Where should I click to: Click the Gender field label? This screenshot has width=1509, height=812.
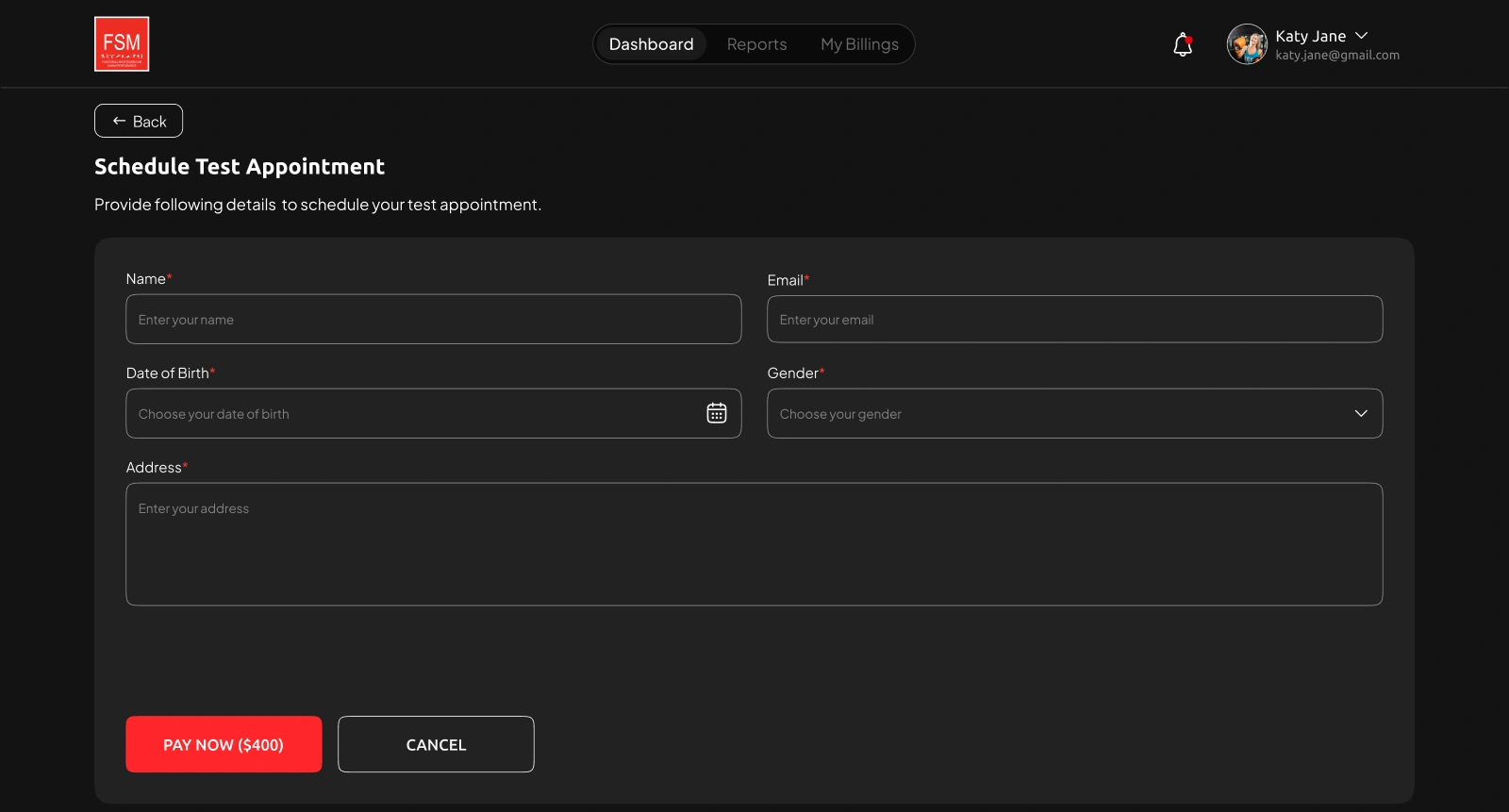(x=796, y=373)
